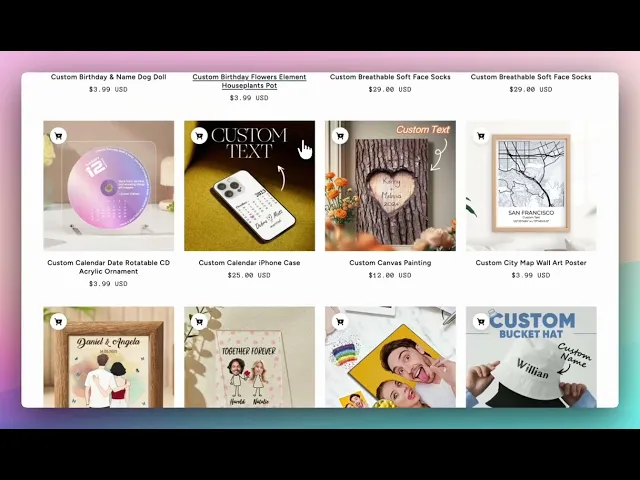Click cart icon on Custom Canvas Painting
Viewport: 640px width, 480px height.
pyautogui.click(x=340, y=136)
